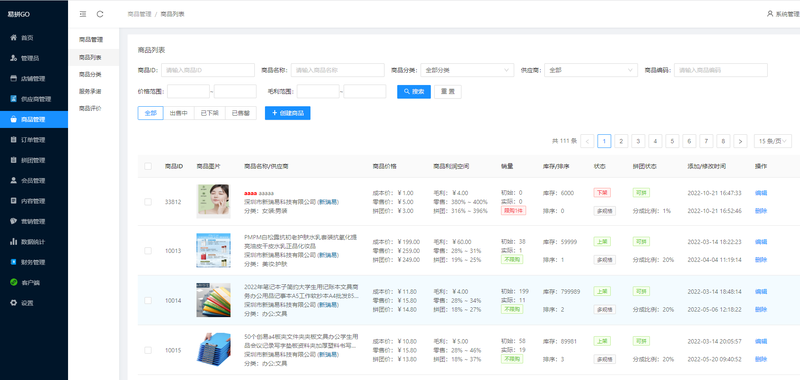The height and width of the screenshot is (380, 800).
Task: Select the 已售罄 filter tab
Action: pyautogui.click(x=241, y=113)
